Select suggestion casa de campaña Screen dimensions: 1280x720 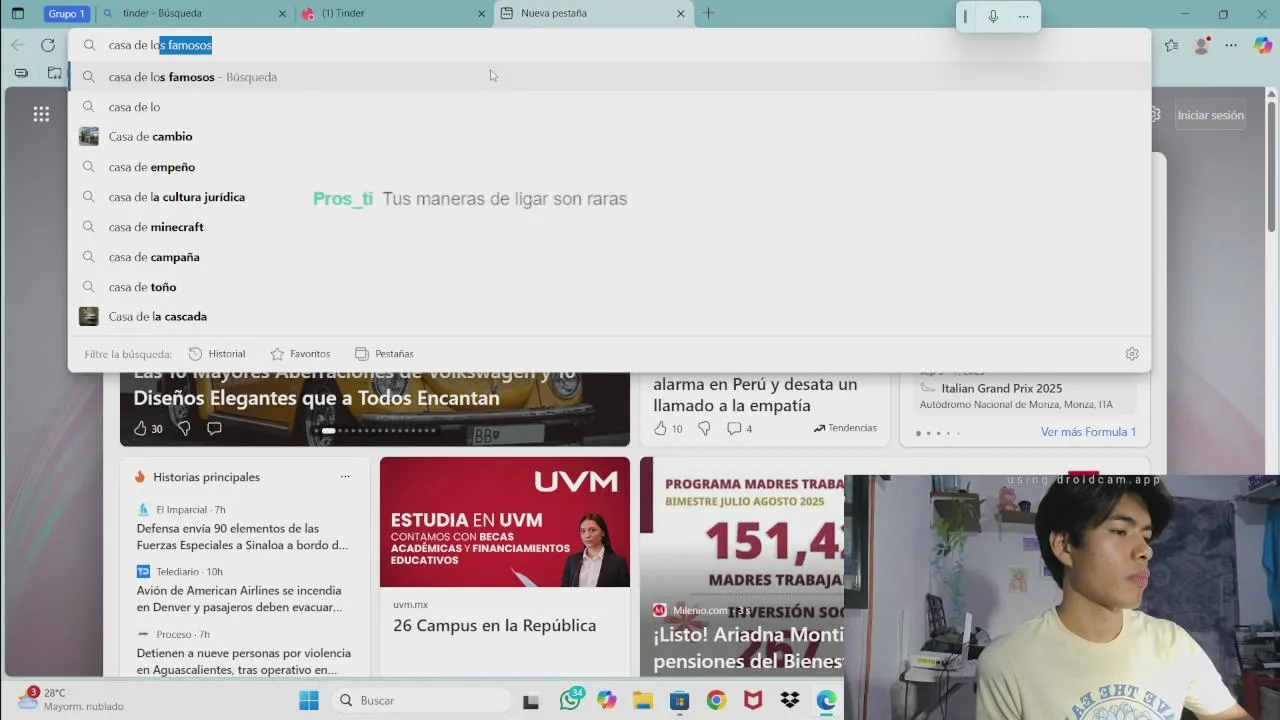pos(609,257)
